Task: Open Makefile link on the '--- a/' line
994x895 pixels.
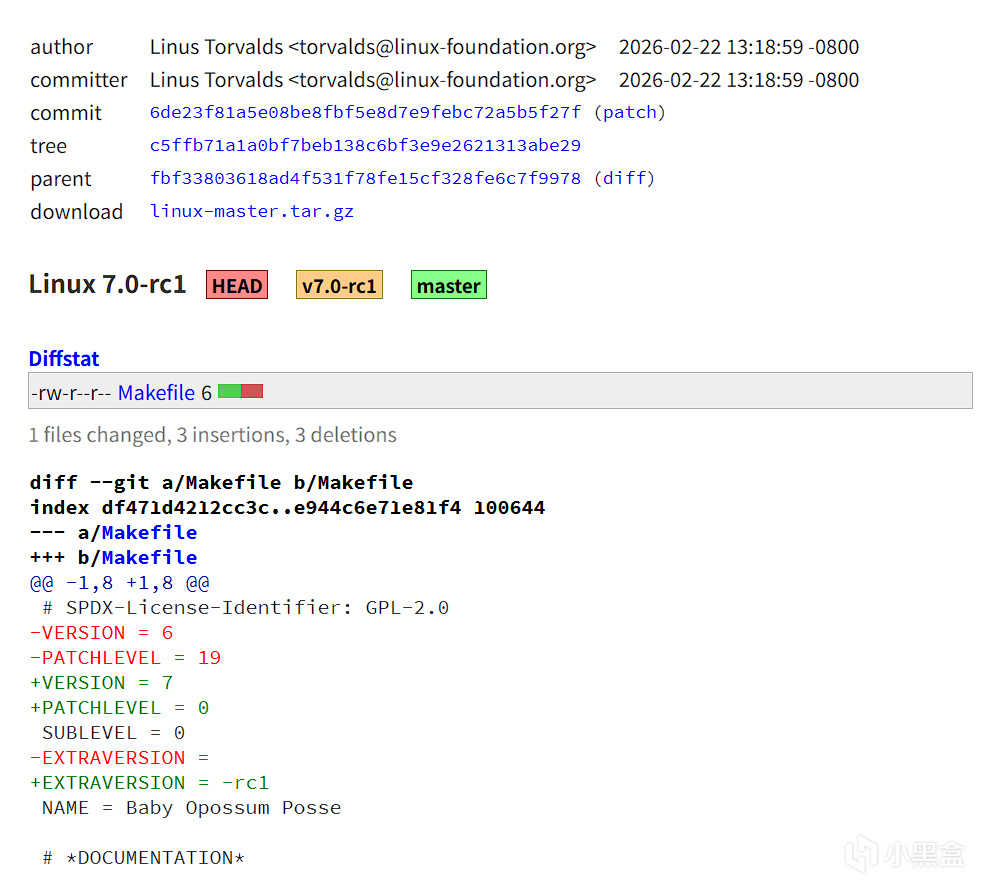Action: coord(149,533)
